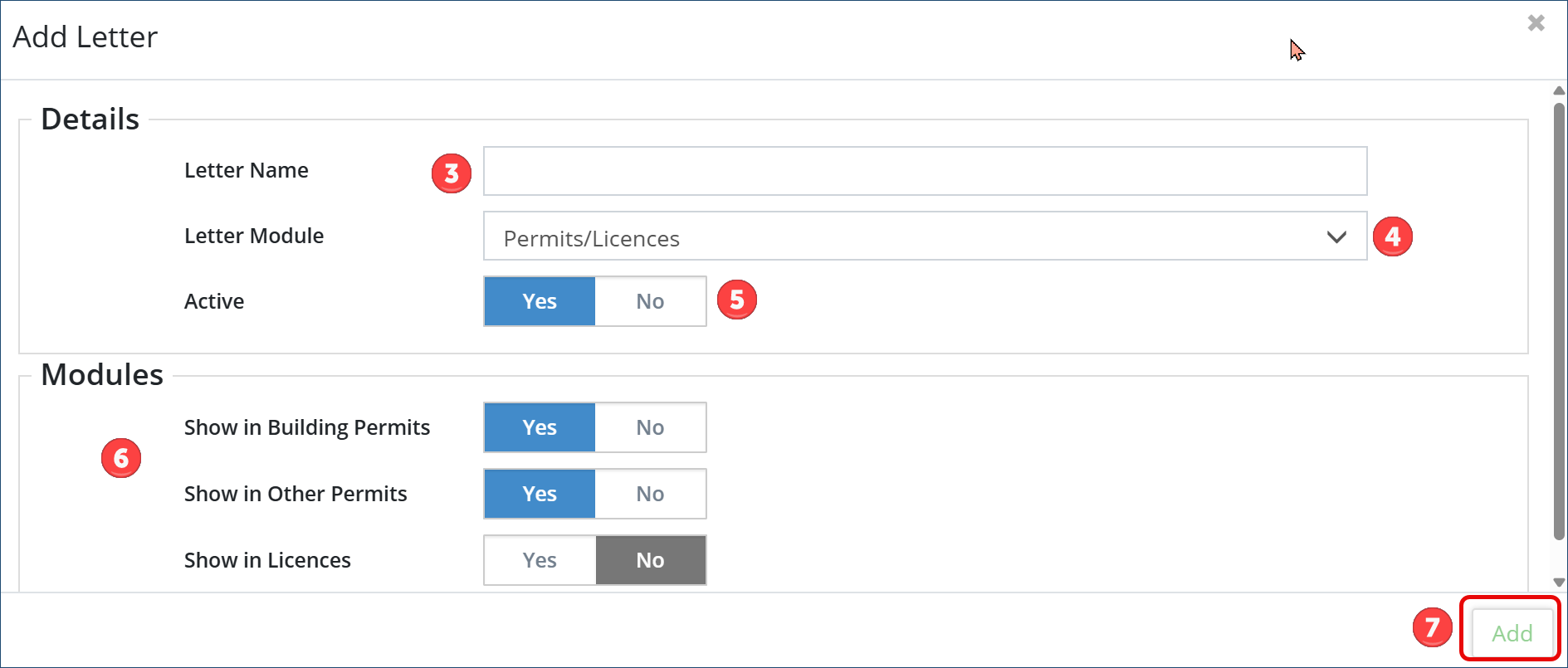Click the Add button
This screenshot has height=668, width=1568.
1512,633
